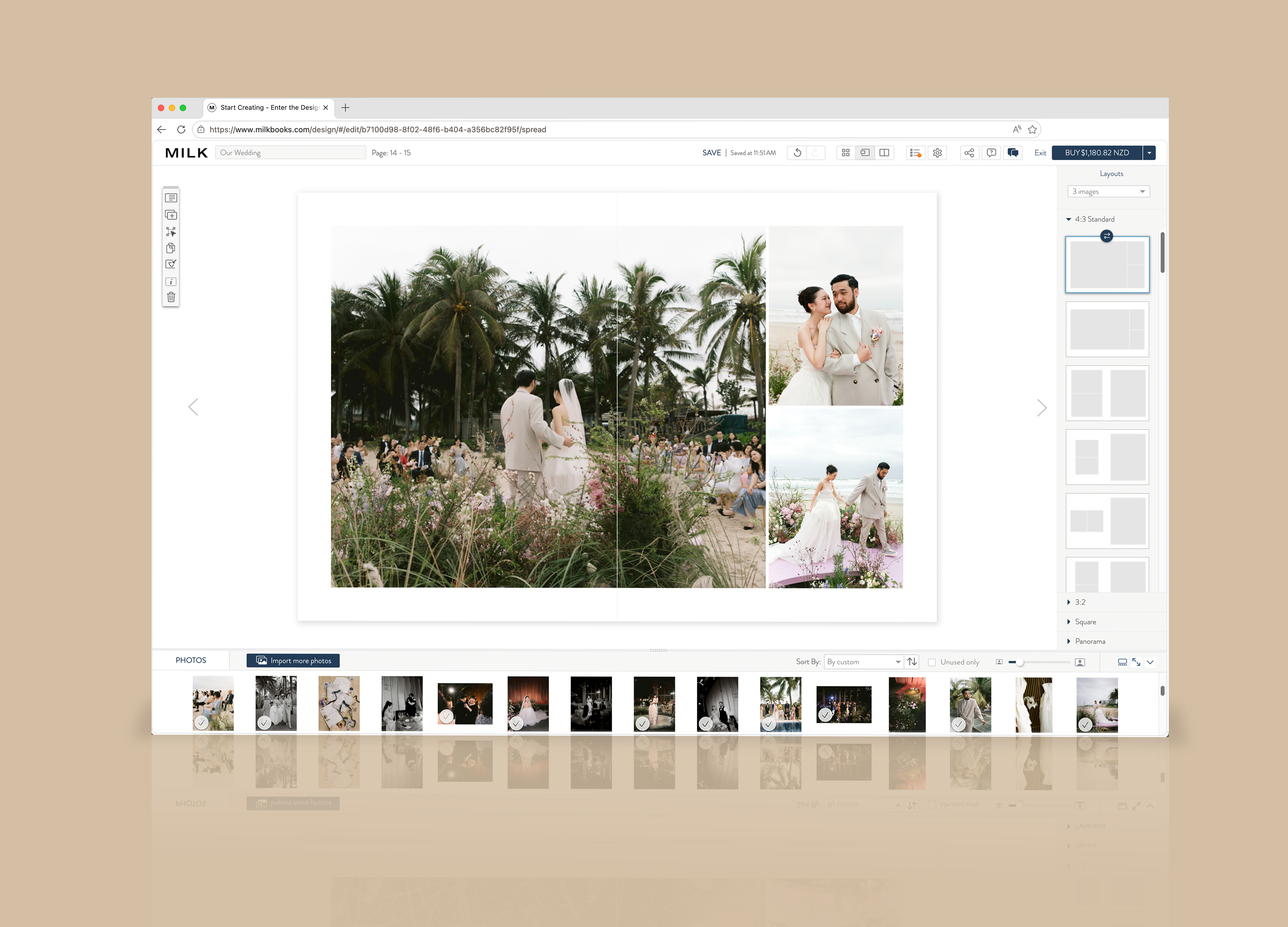Expand the photo tray with diagonal arrows
Screen dimensions: 1288x927
(1136, 662)
